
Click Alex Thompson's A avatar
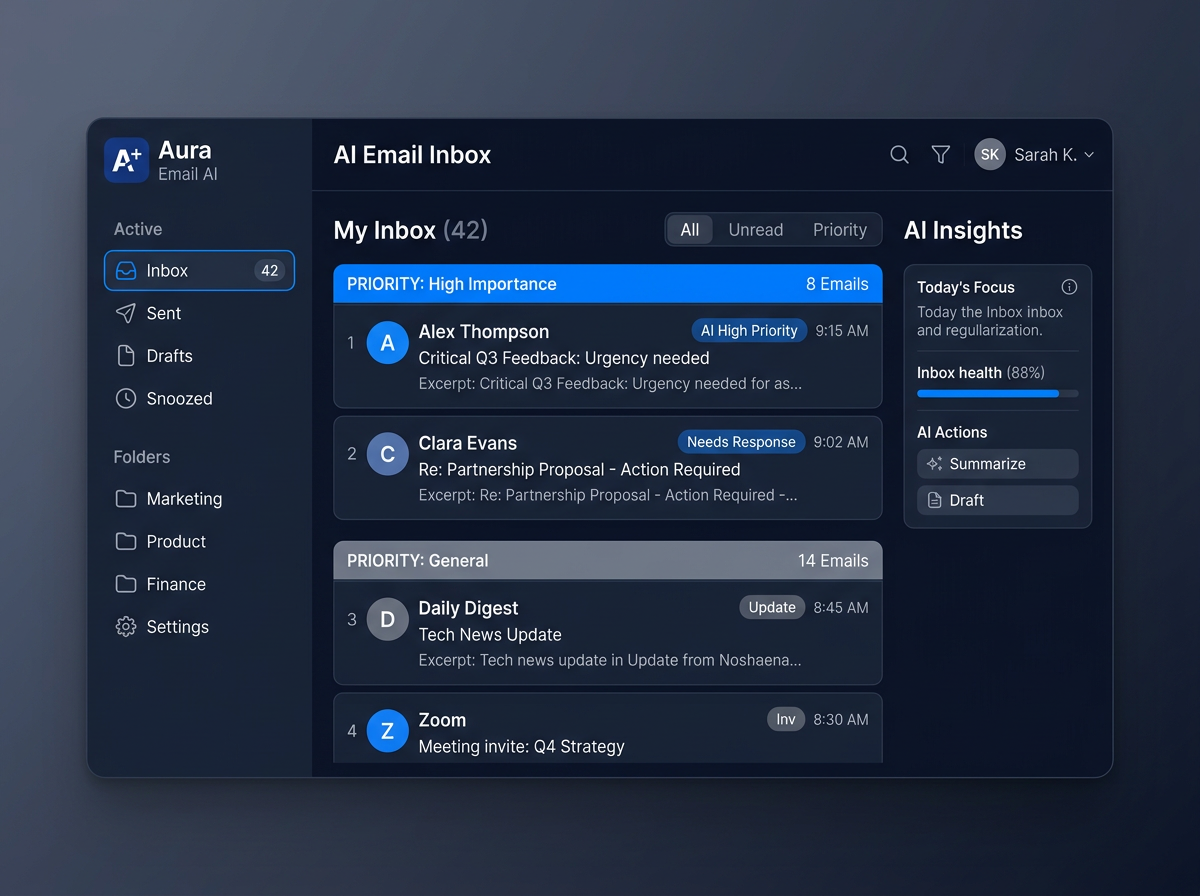[388, 343]
